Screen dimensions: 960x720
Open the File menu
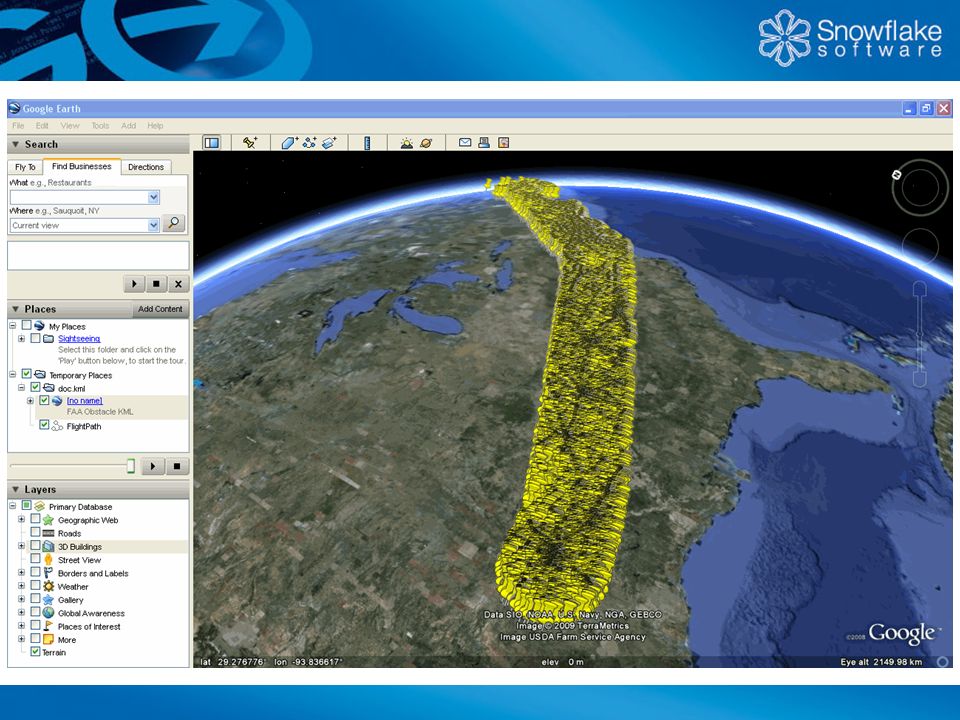pyautogui.click(x=18, y=126)
